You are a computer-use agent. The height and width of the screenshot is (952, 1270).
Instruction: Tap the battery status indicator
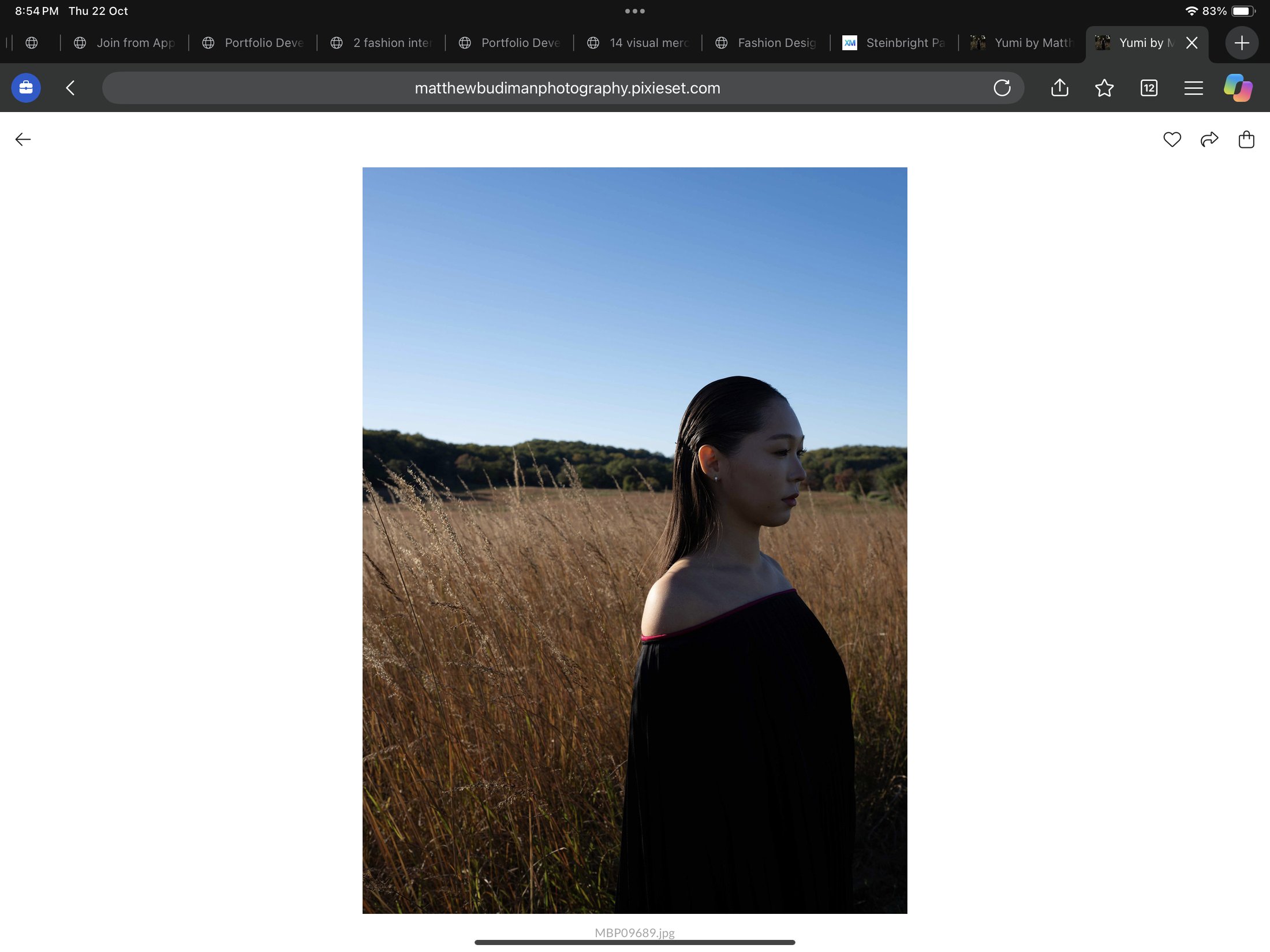(1243, 11)
